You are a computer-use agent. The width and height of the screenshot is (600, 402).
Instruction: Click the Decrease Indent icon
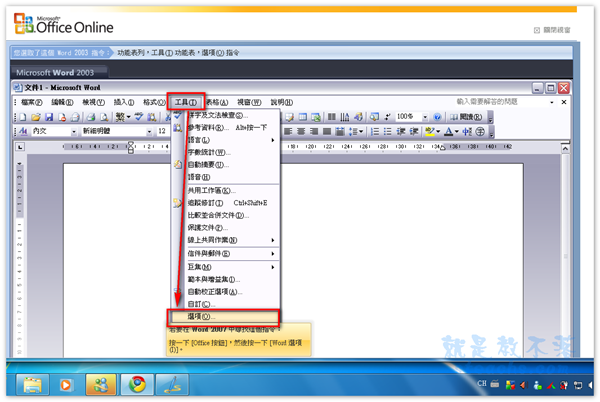point(401,132)
